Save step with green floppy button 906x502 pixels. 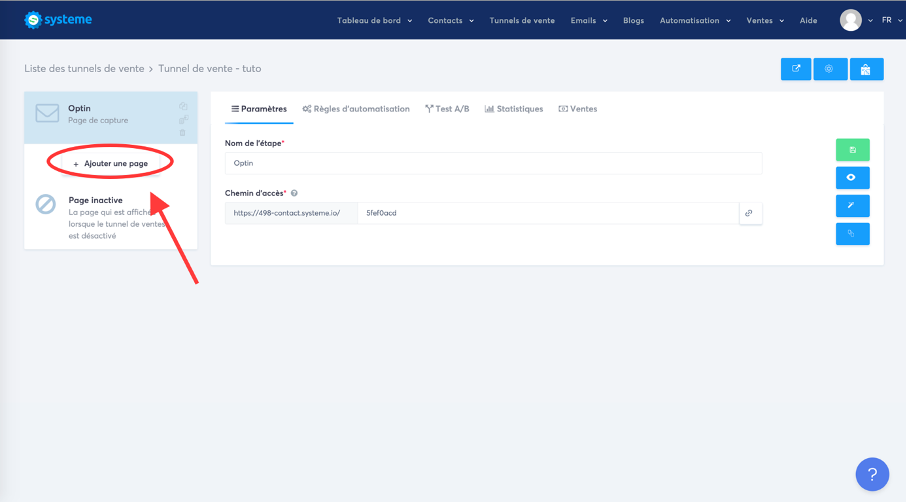[x=852, y=150]
